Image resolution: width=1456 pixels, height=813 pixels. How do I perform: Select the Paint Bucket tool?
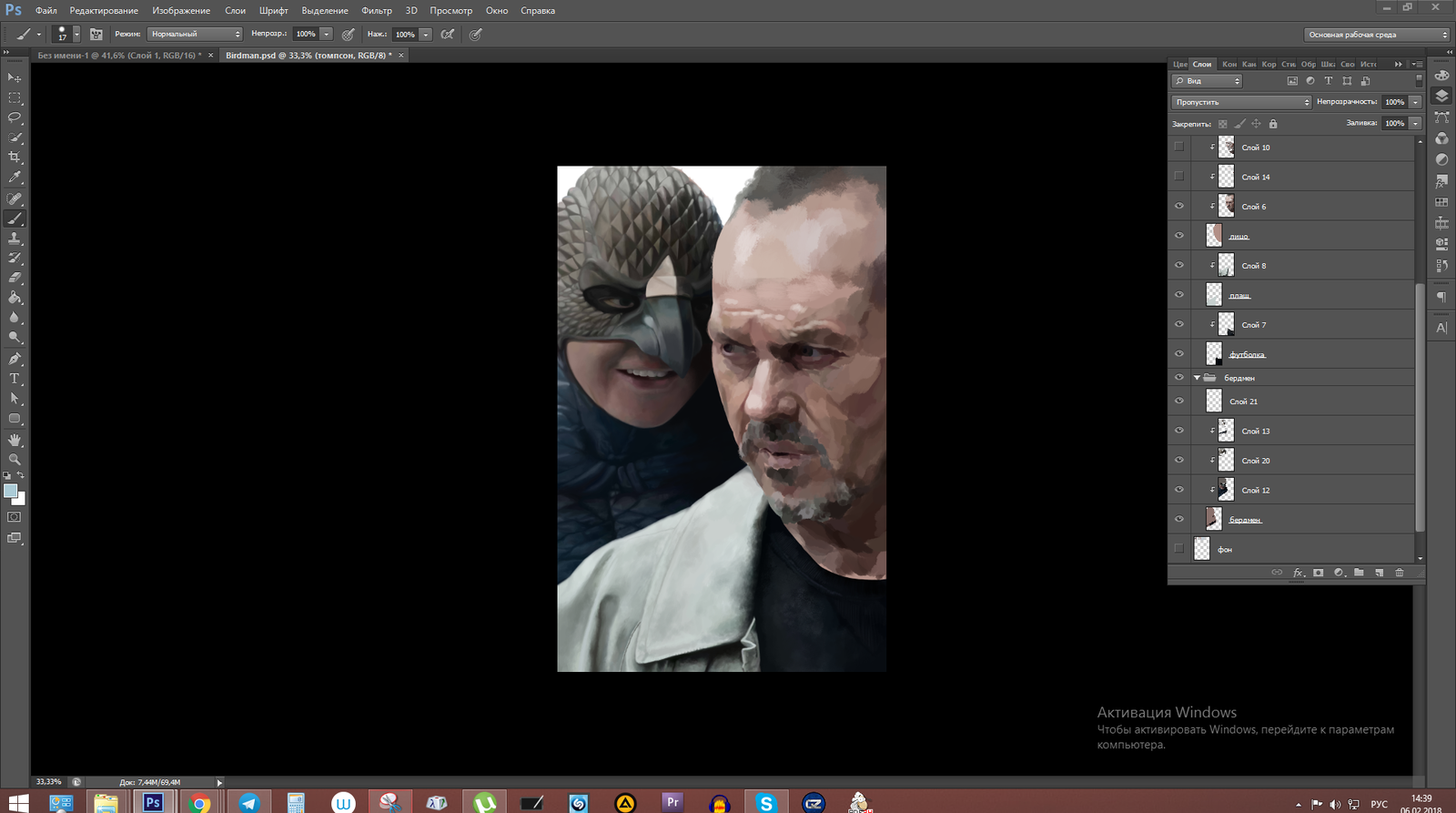tap(15, 298)
